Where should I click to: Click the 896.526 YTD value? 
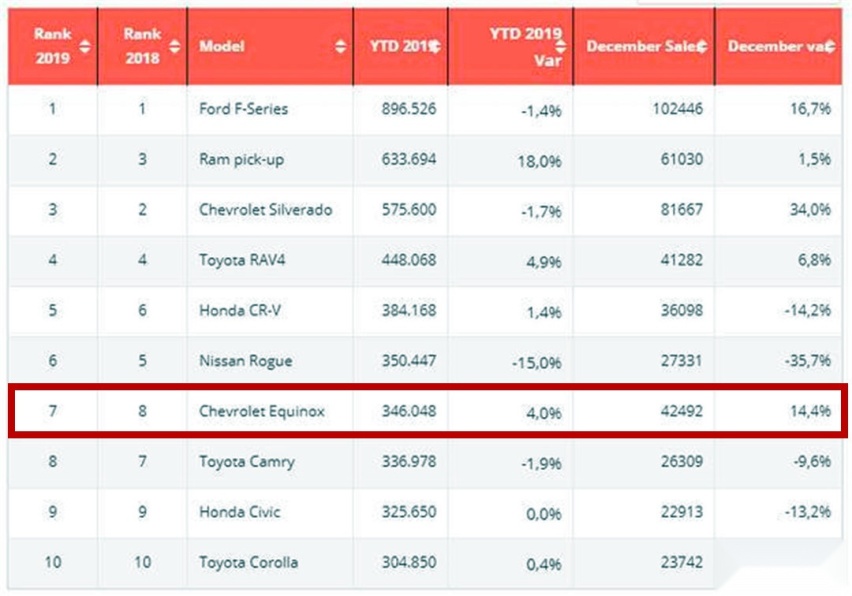pyautogui.click(x=409, y=109)
